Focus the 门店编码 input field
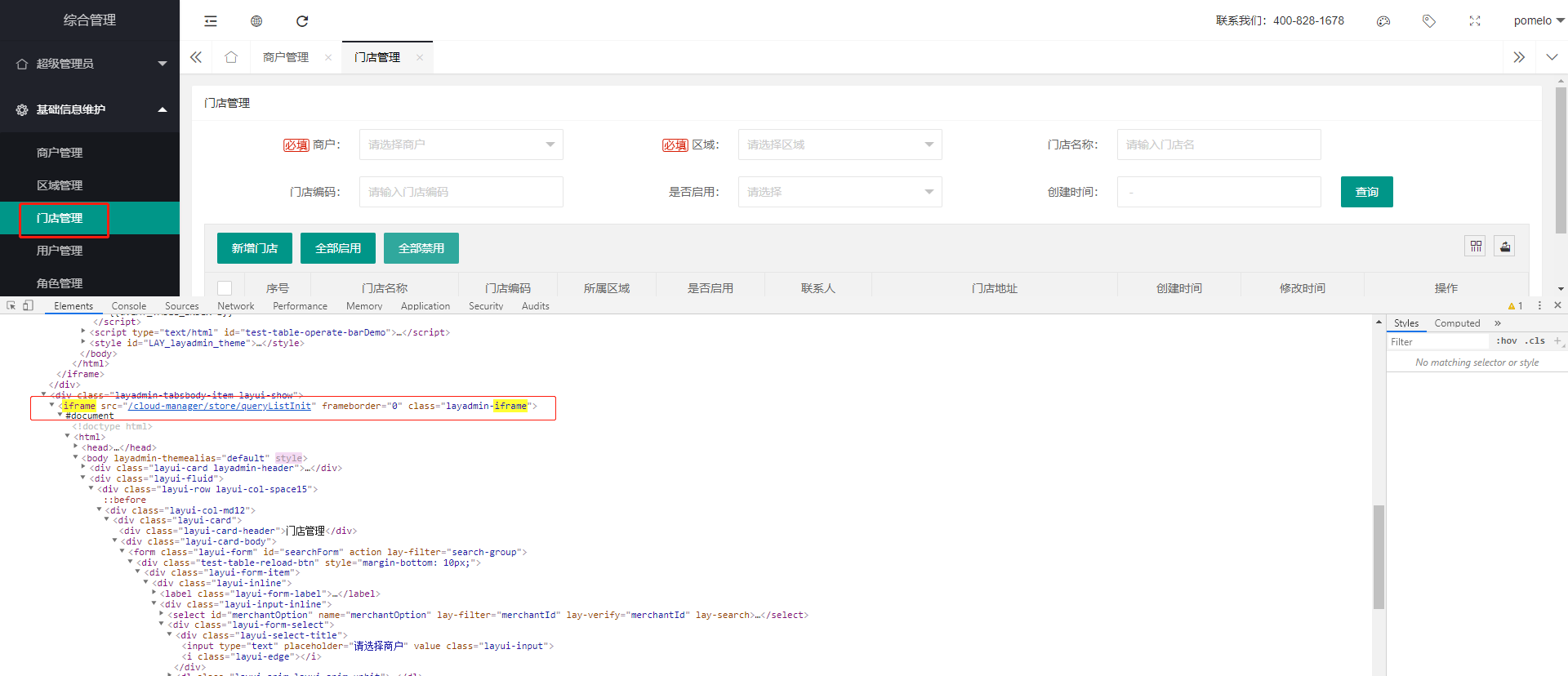Screen dimensions: 1568x676 click(461, 192)
